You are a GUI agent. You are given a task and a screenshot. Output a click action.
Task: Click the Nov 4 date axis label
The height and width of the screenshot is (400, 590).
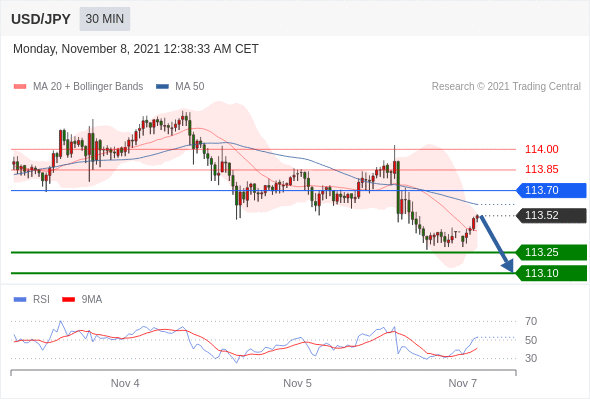tap(125, 383)
